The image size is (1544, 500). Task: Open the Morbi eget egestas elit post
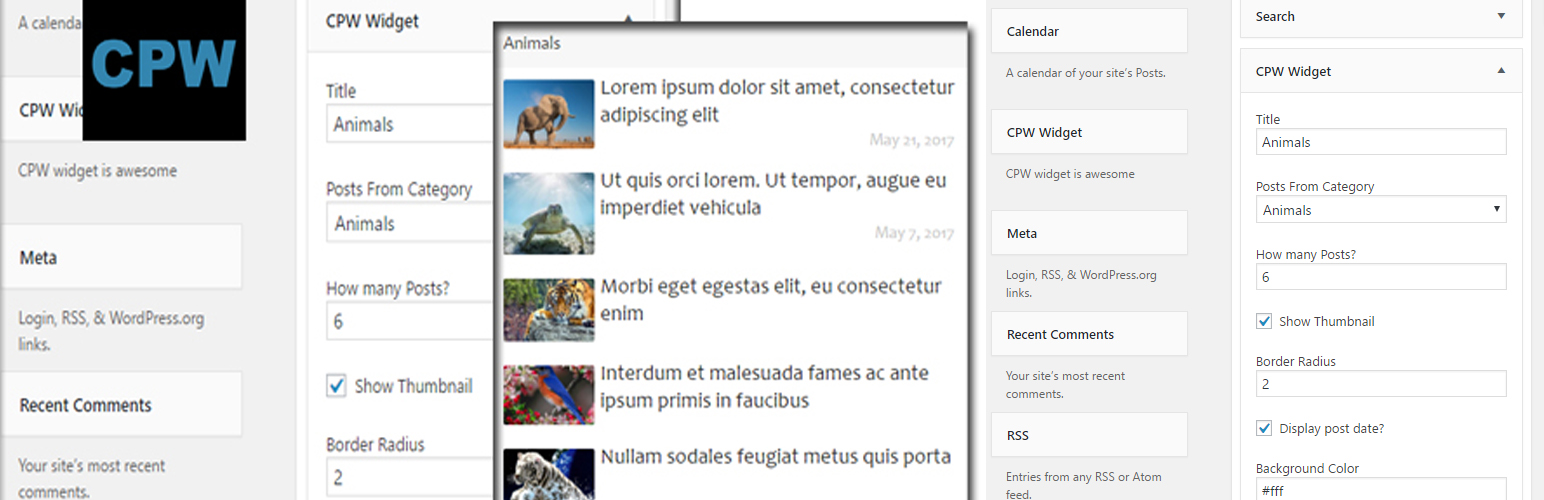click(x=771, y=300)
